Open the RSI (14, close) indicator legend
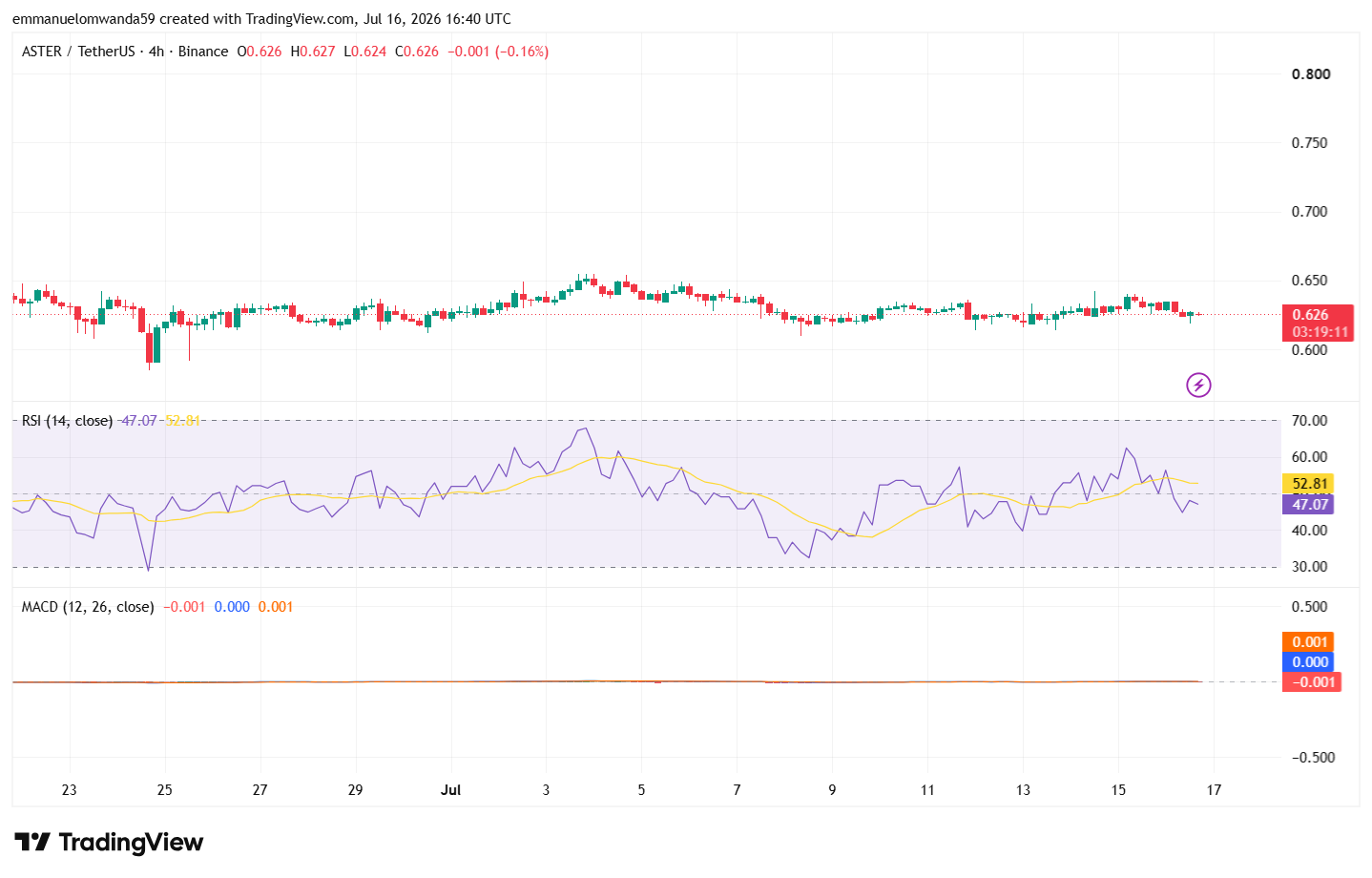 pos(67,421)
